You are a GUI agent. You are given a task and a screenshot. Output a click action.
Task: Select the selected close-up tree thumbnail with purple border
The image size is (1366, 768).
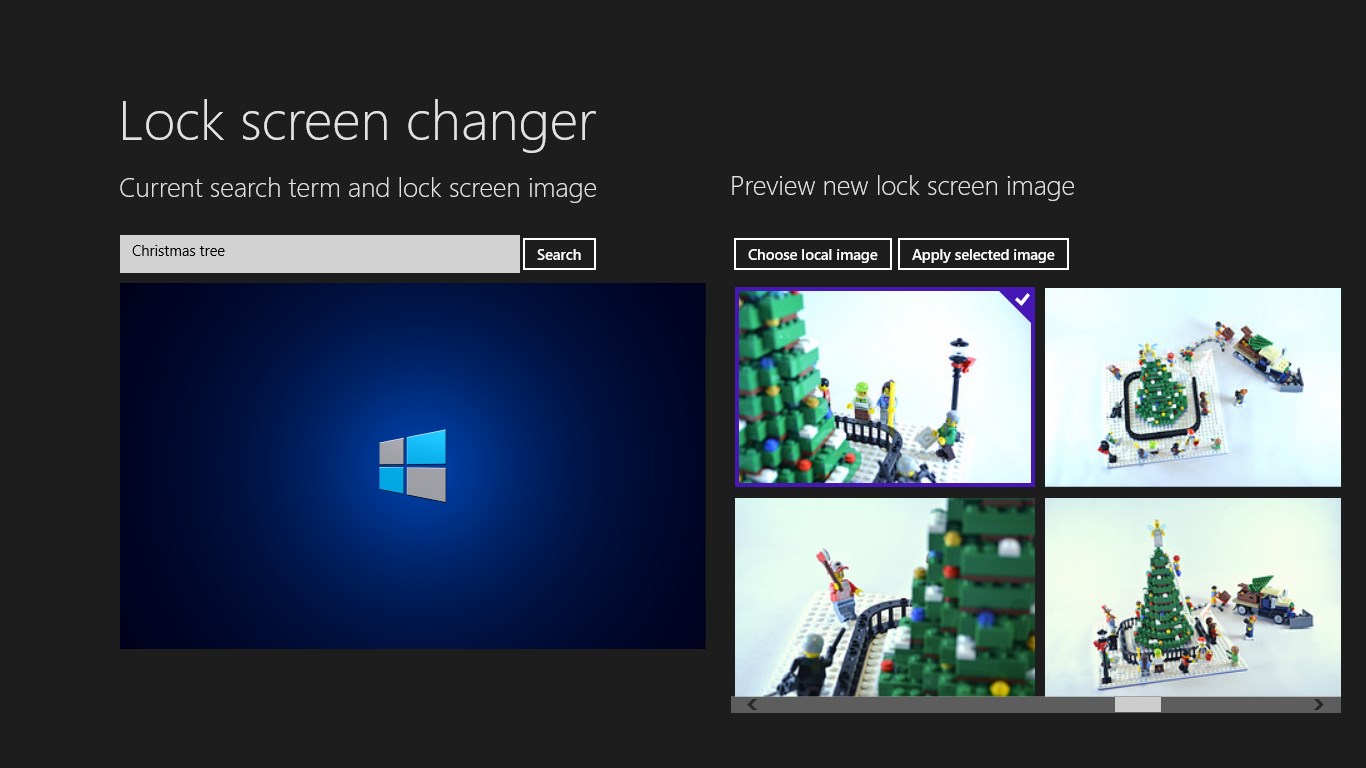(x=884, y=387)
